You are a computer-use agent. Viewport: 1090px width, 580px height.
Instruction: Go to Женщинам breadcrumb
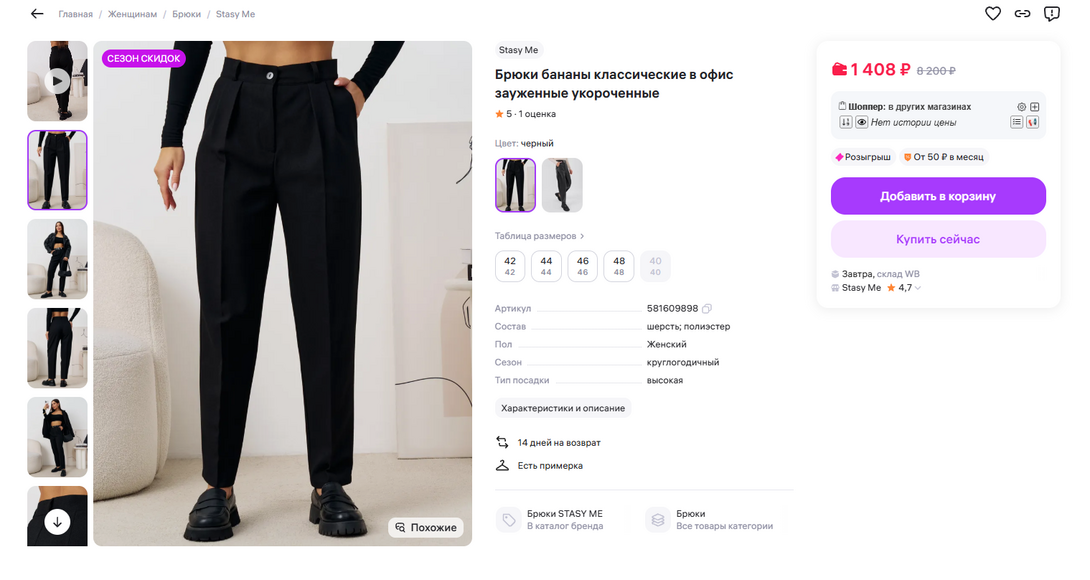pyautogui.click(x=133, y=15)
